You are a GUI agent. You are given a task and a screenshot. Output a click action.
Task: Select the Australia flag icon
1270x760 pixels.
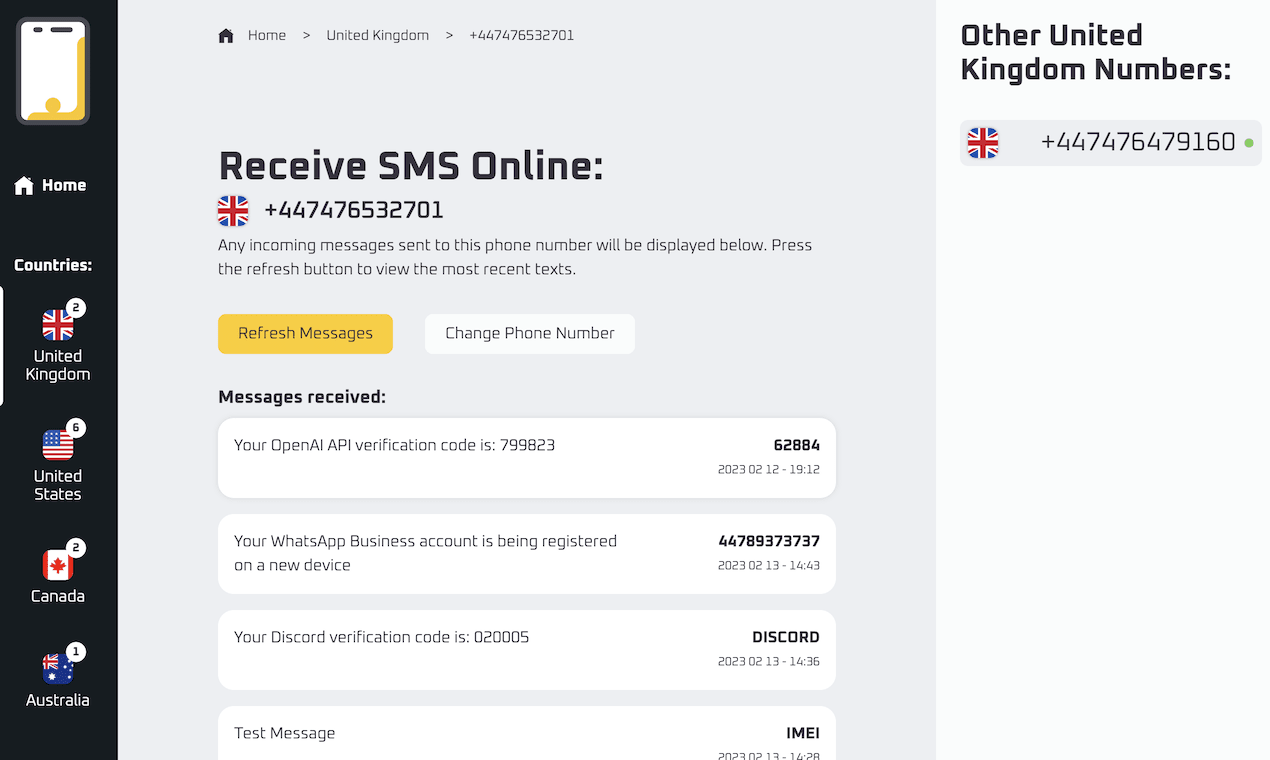coord(58,668)
